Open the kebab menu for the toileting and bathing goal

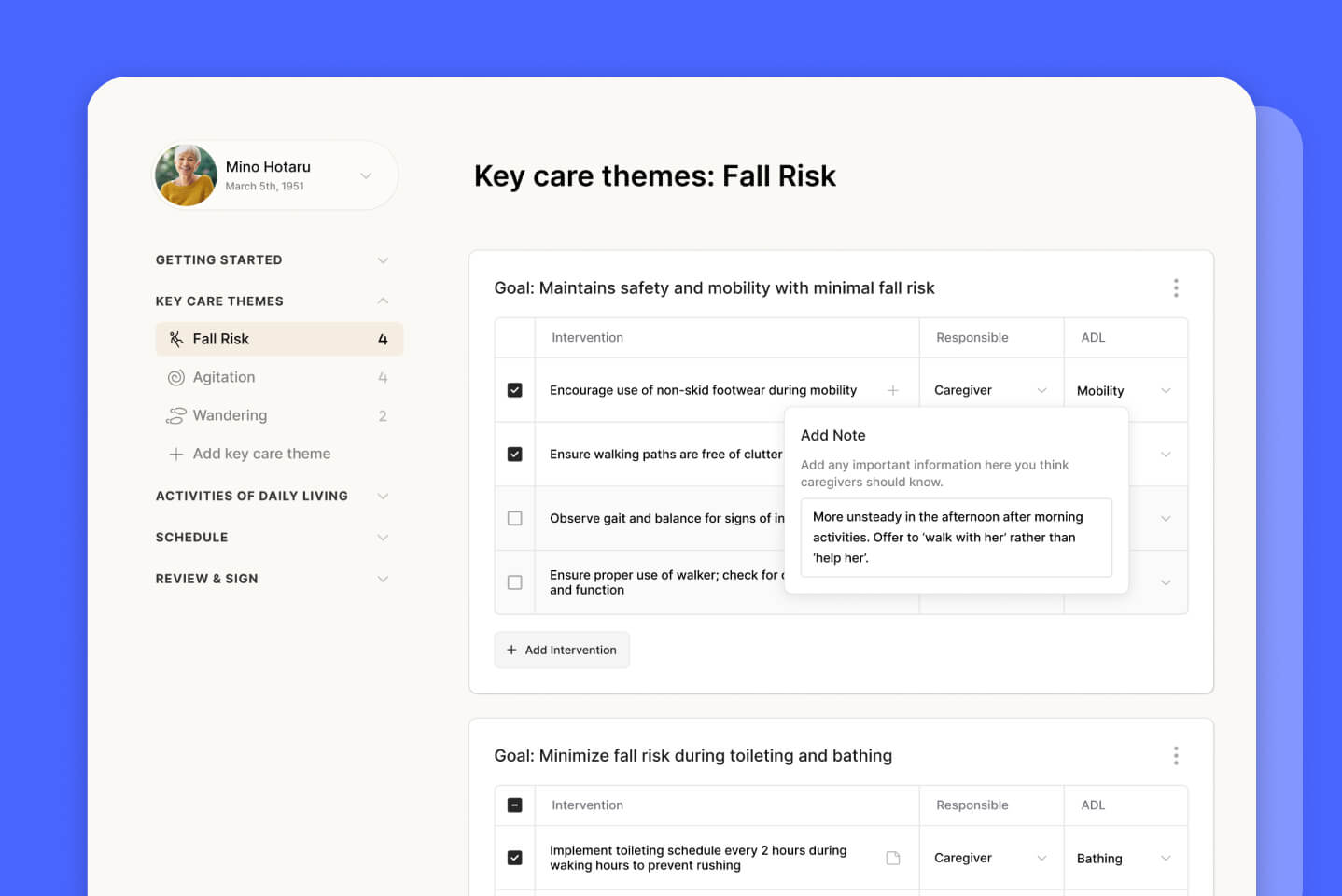[1176, 755]
